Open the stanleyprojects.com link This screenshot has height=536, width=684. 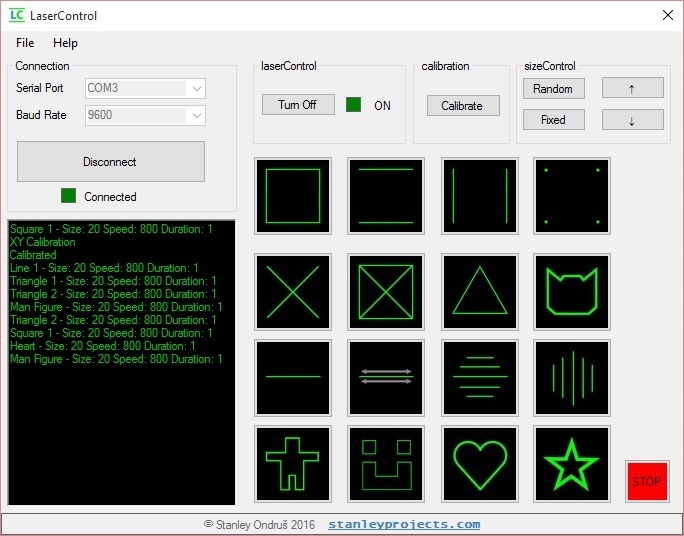404,524
